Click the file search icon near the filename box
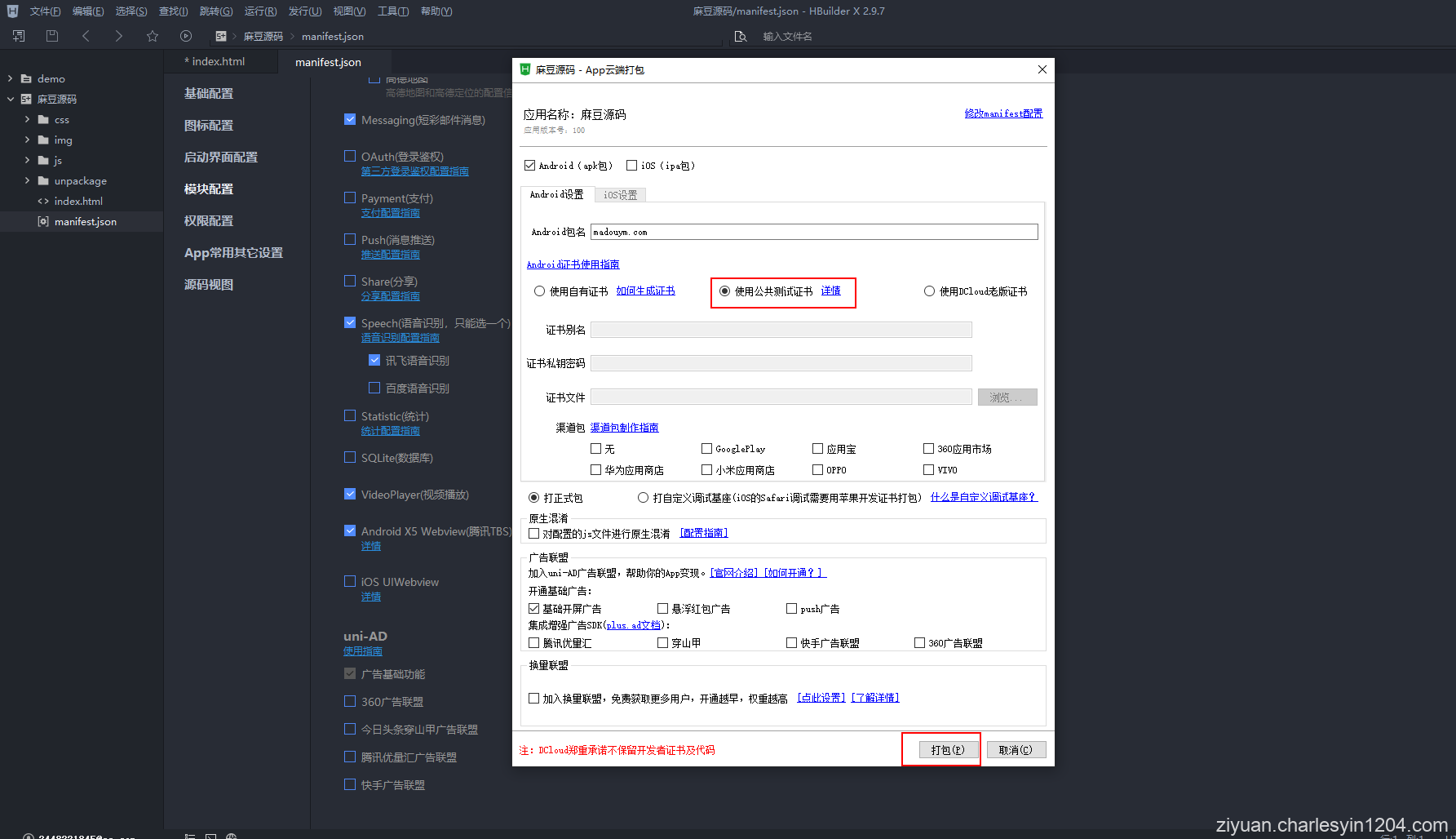The height and width of the screenshot is (839, 1456). (741, 36)
